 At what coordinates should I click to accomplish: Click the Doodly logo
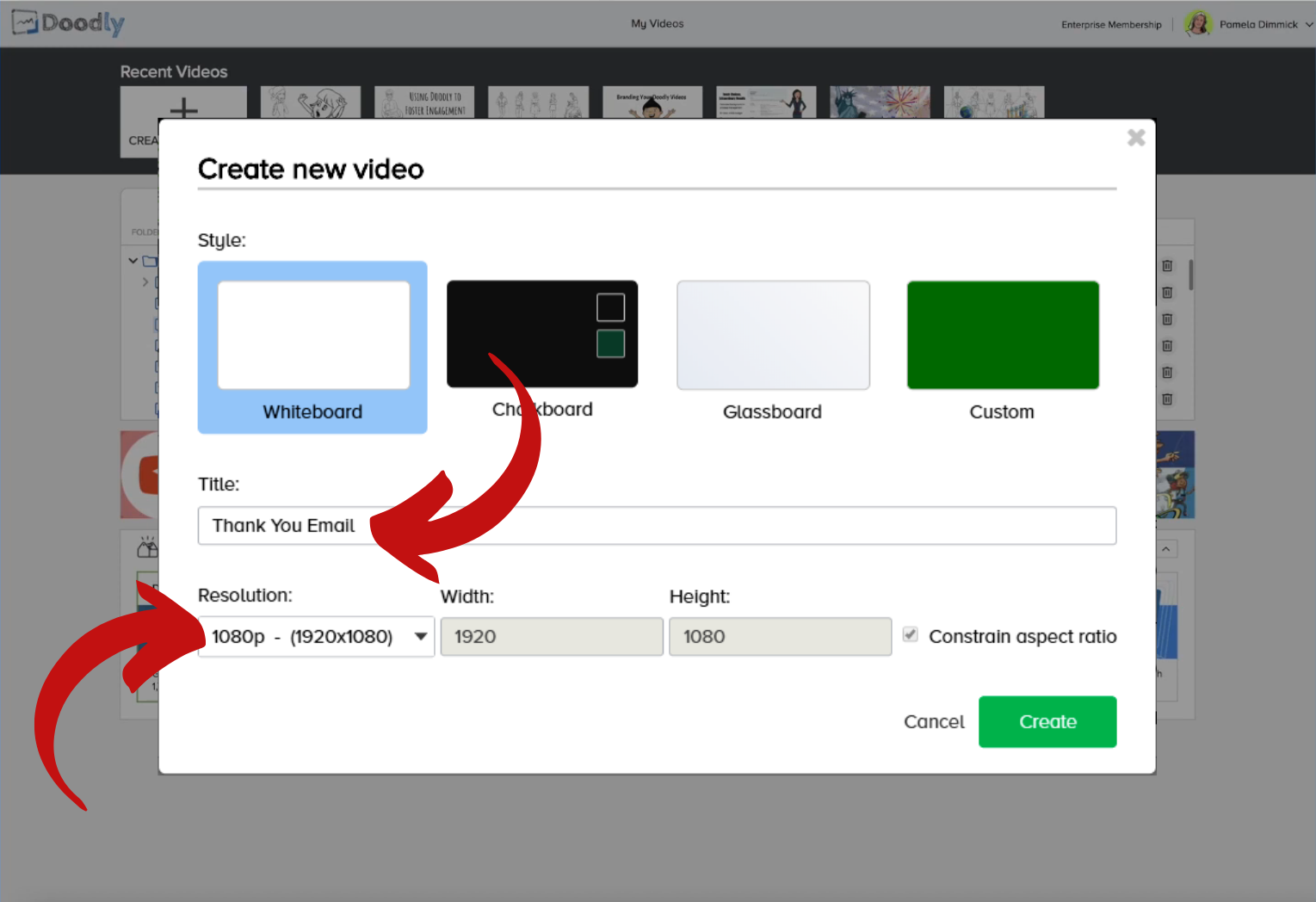tap(68, 23)
